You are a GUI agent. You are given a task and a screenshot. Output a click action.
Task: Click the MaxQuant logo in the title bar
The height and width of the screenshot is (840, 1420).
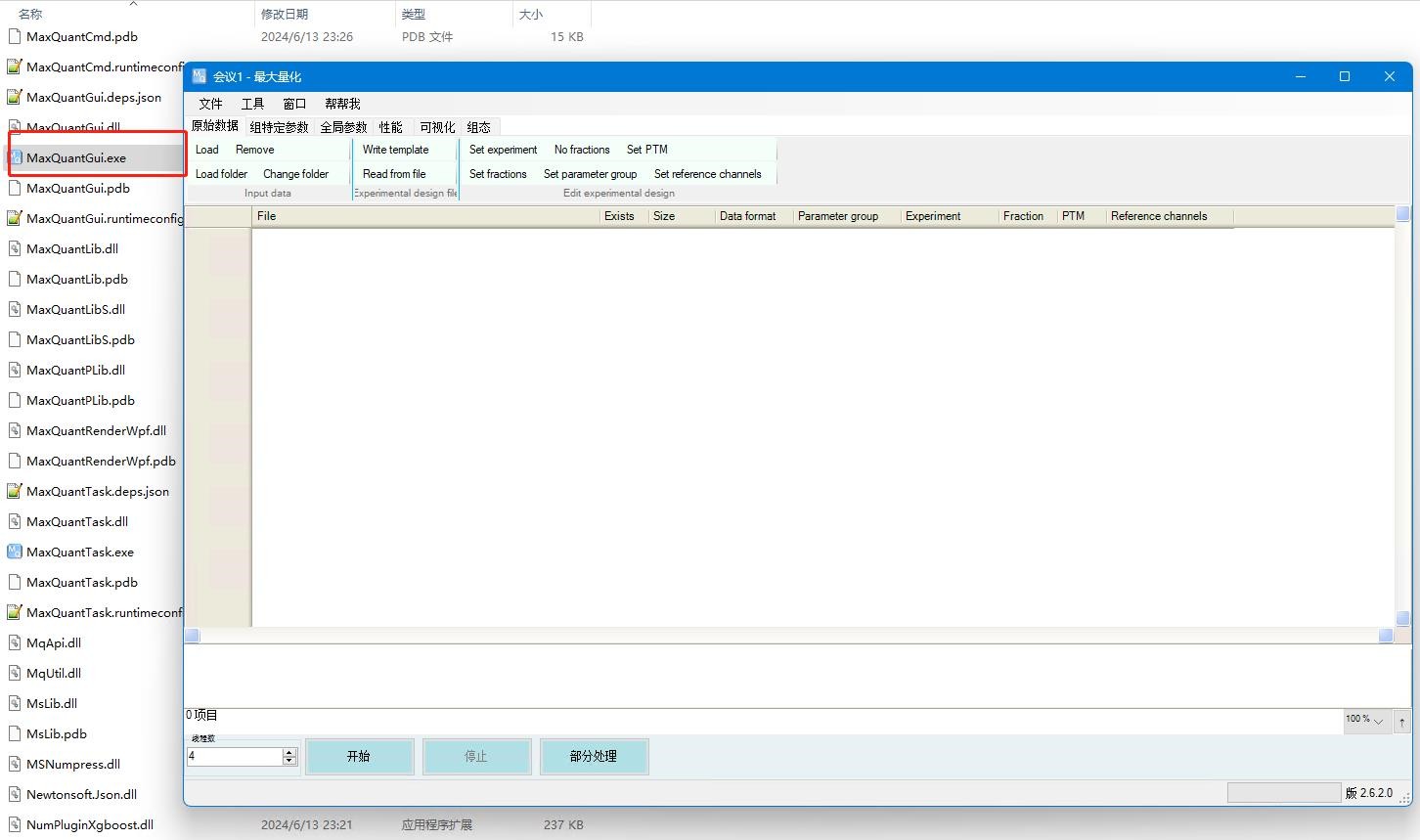pos(200,76)
